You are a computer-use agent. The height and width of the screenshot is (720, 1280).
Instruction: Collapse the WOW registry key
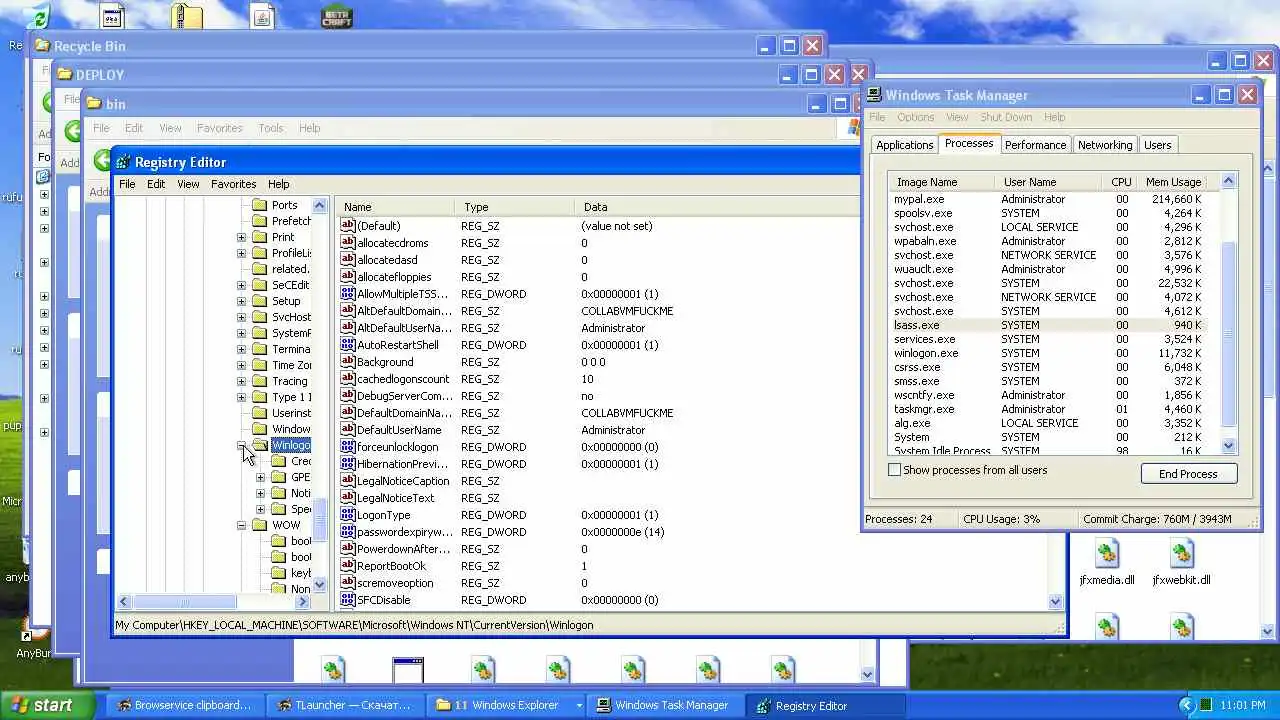tap(242, 525)
